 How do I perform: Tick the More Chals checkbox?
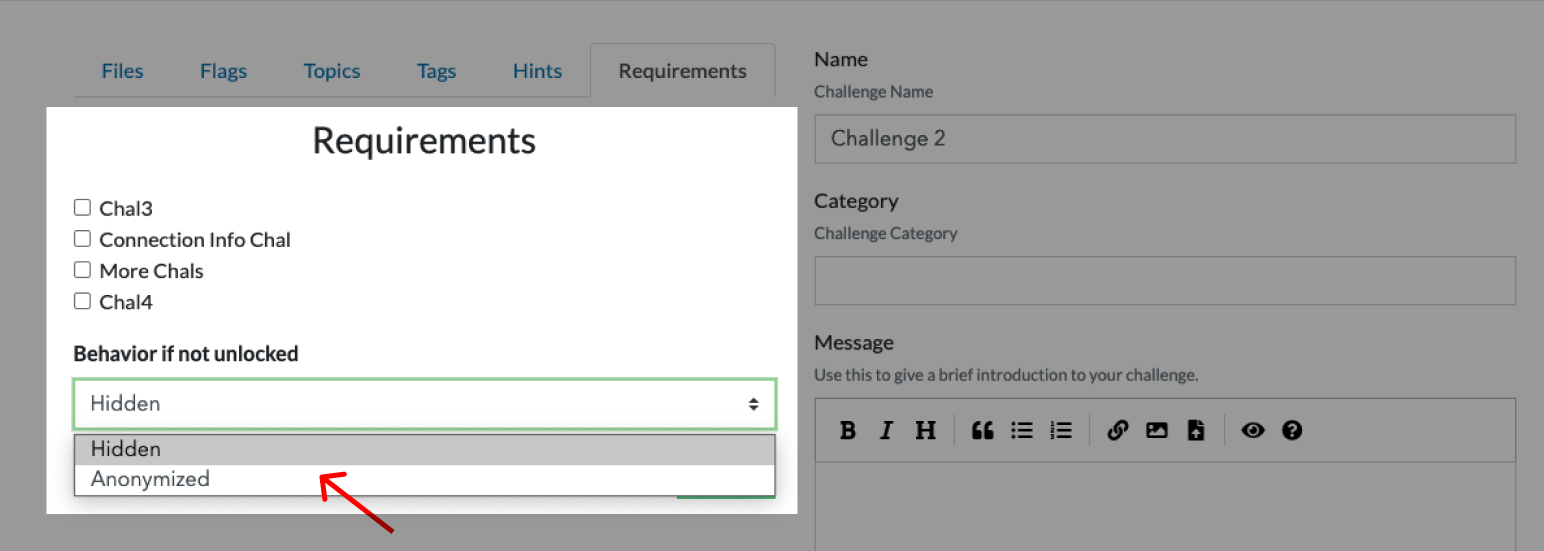coord(82,270)
